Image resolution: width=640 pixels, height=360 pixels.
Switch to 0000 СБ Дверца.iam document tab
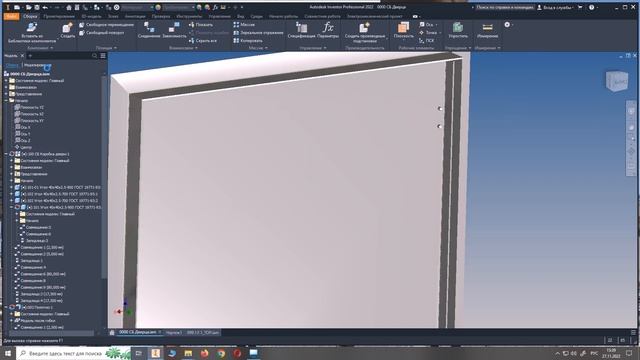click(x=138, y=332)
